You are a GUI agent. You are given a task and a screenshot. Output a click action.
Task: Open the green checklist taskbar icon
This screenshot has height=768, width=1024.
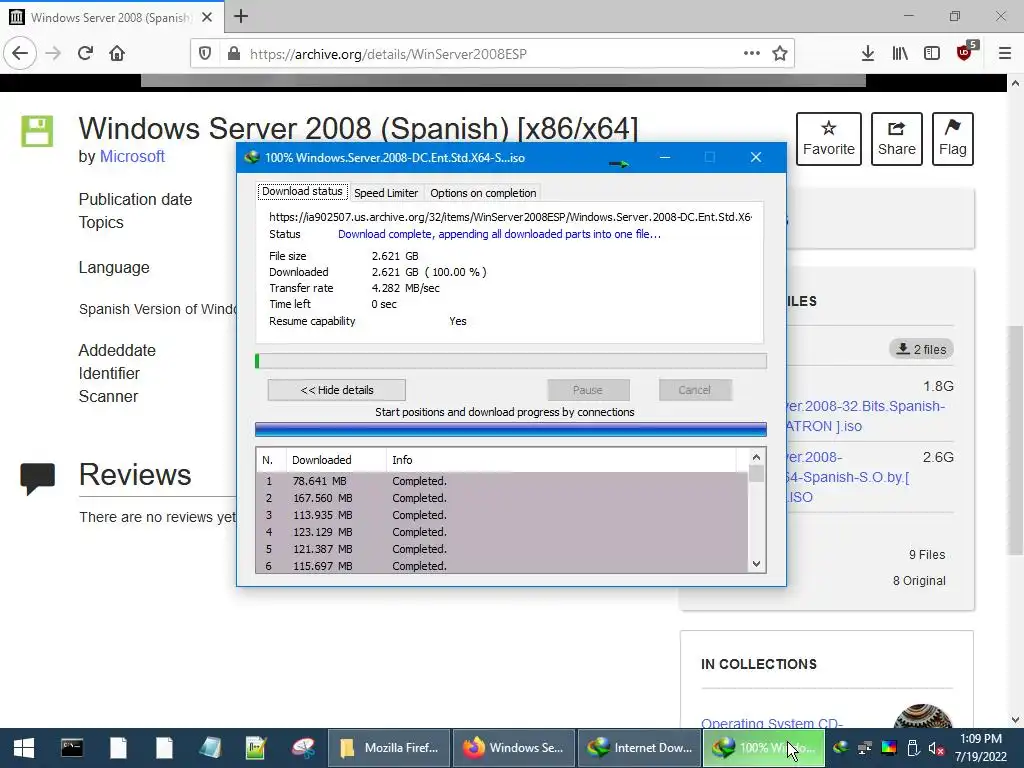tap(256, 748)
